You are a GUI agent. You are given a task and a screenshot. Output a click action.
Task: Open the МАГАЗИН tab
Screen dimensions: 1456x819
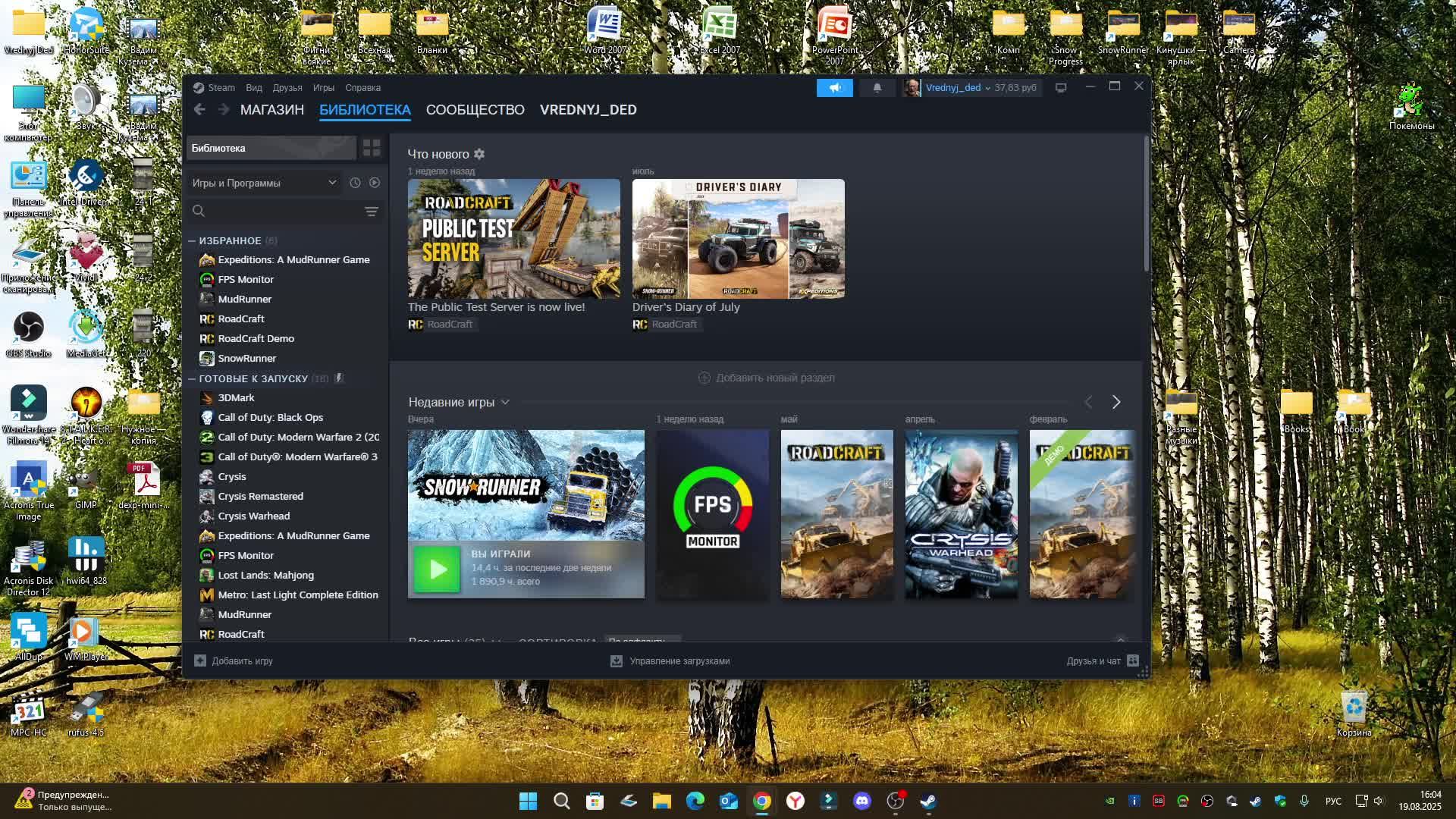tap(271, 110)
